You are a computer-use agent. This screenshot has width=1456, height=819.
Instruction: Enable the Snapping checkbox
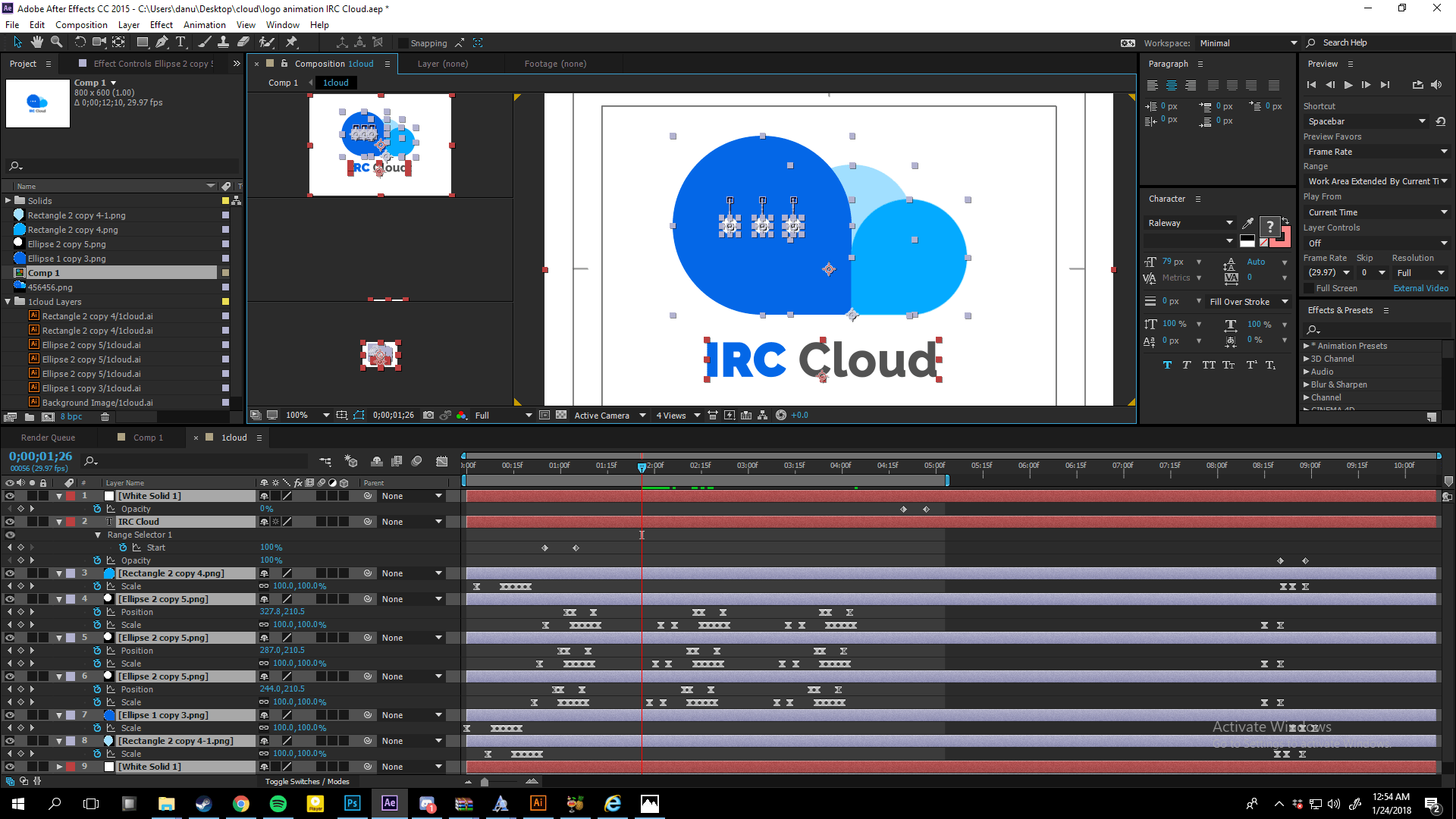[403, 43]
